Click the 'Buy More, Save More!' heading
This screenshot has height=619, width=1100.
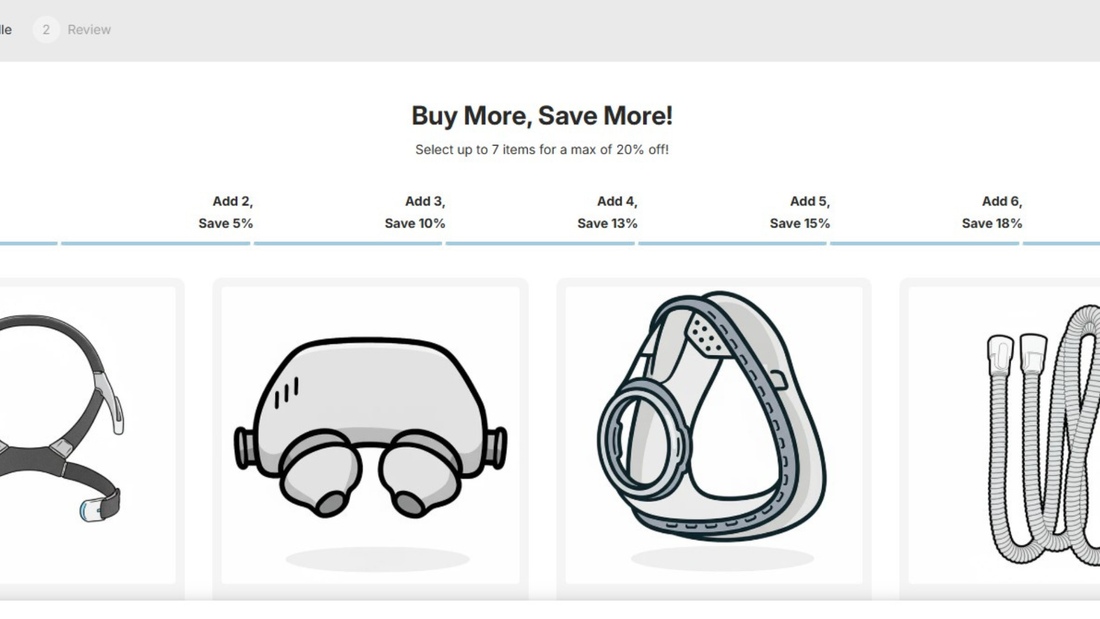click(542, 116)
